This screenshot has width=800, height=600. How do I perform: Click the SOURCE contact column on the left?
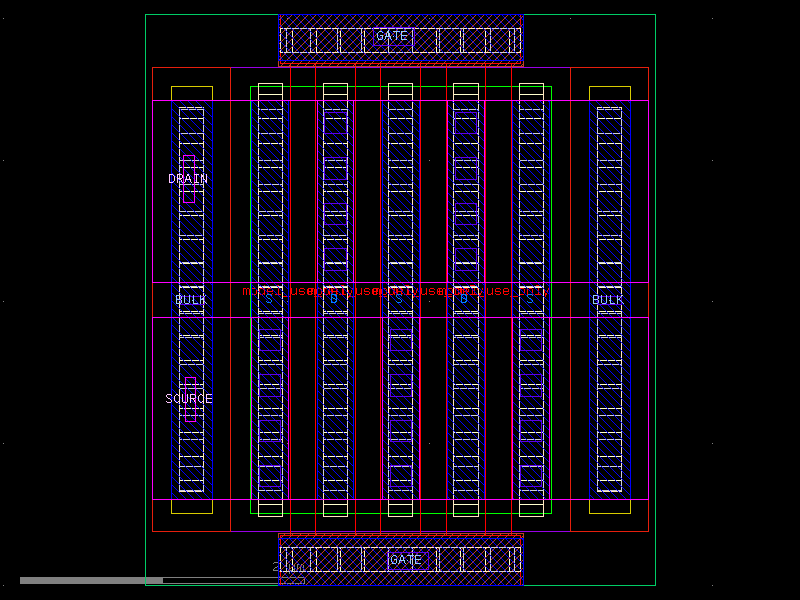[x=190, y=400]
